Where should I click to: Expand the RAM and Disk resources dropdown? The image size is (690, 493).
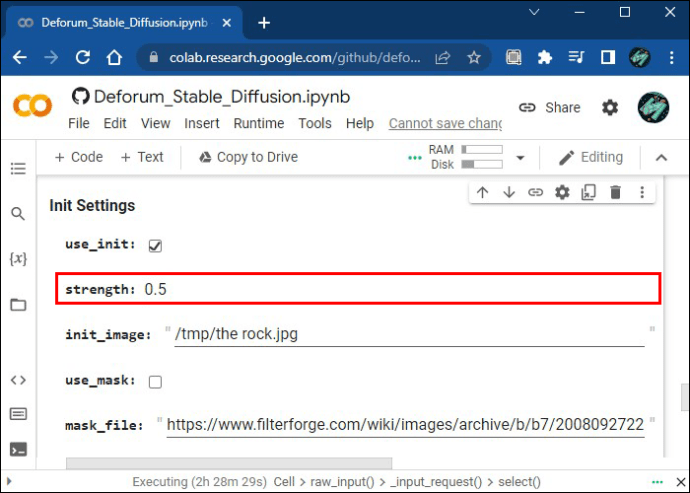(x=520, y=158)
